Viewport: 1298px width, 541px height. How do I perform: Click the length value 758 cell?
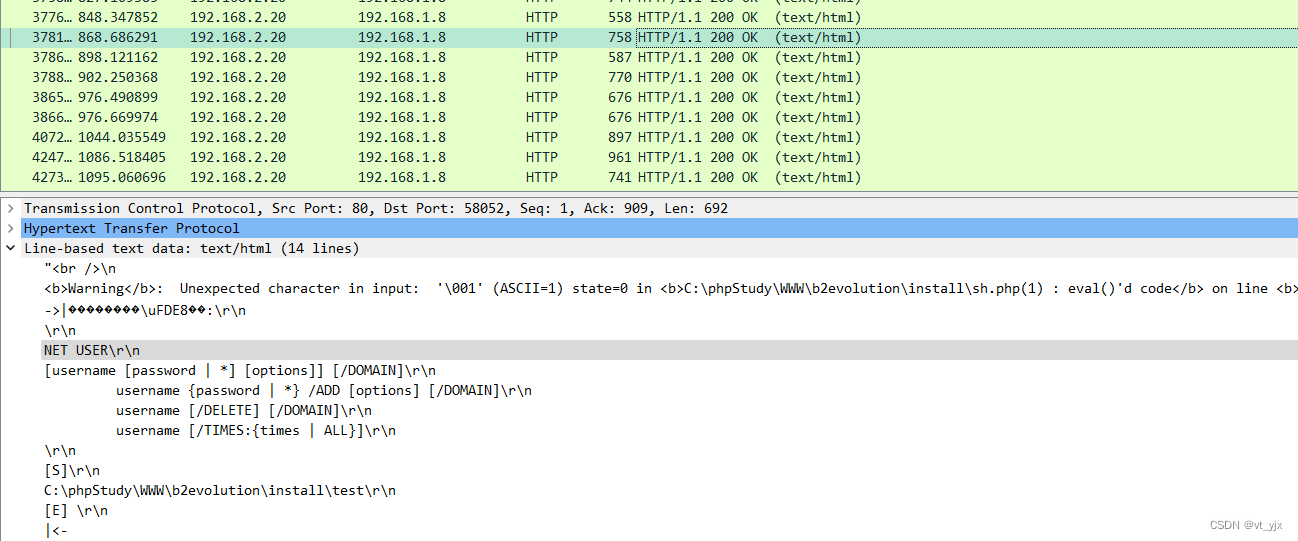(x=620, y=37)
